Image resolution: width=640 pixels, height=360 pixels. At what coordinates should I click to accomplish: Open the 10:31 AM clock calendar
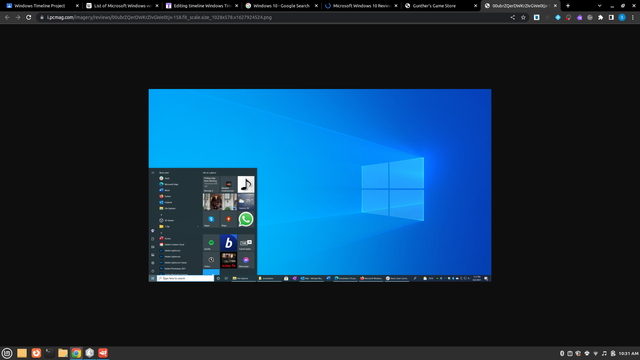coord(628,353)
